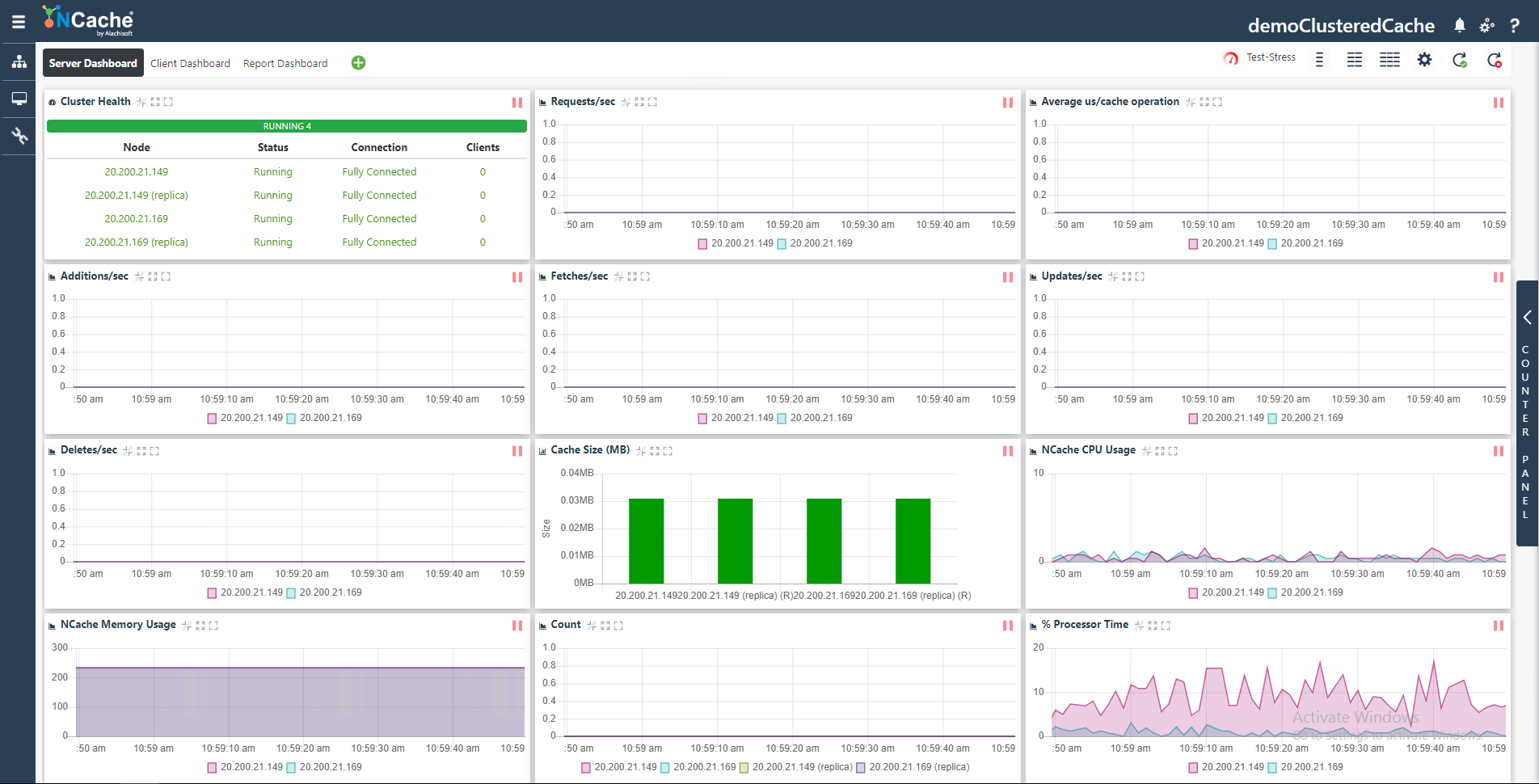Pause the NCache Memory Usage chart
This screenshot has width=1539, height=784.
tap(517, 626)
